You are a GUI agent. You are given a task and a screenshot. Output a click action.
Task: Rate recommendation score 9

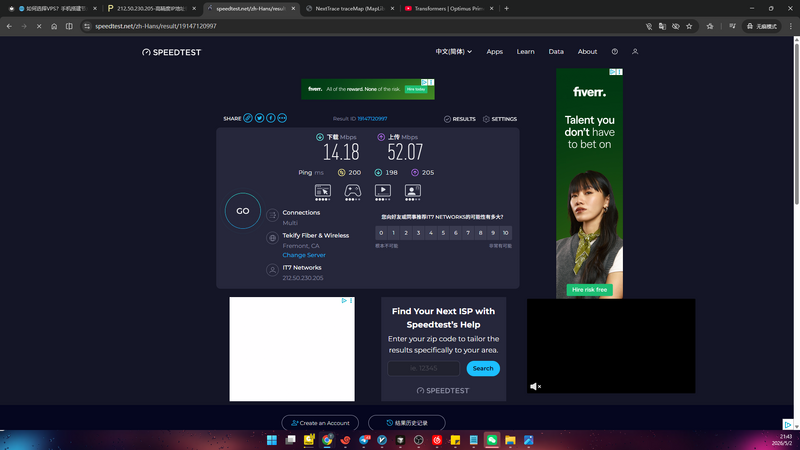point(493,233)
